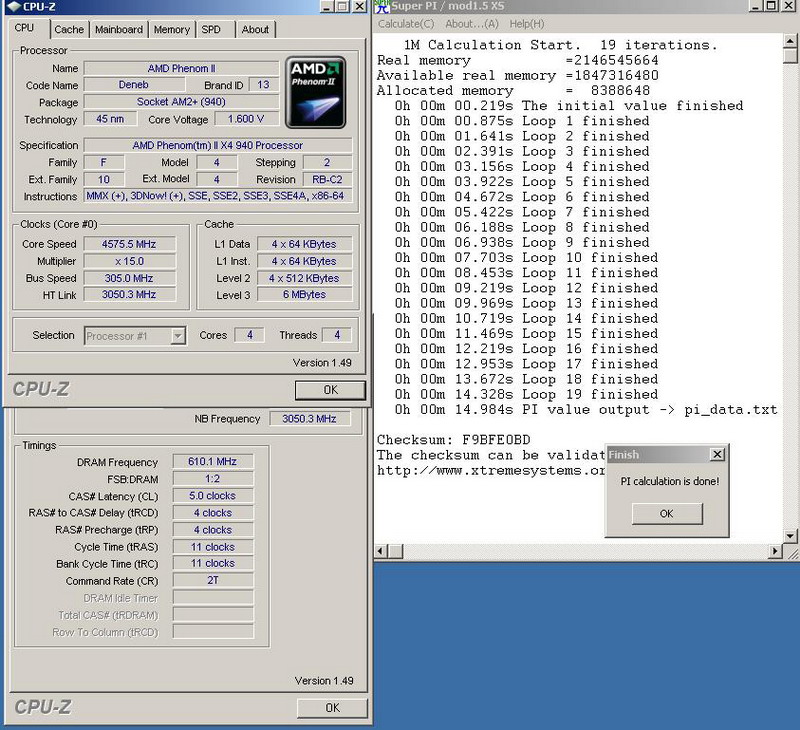800x730 pixels.
Task: Click the Technology value 45 nm
Action: [x=110, y=119]
